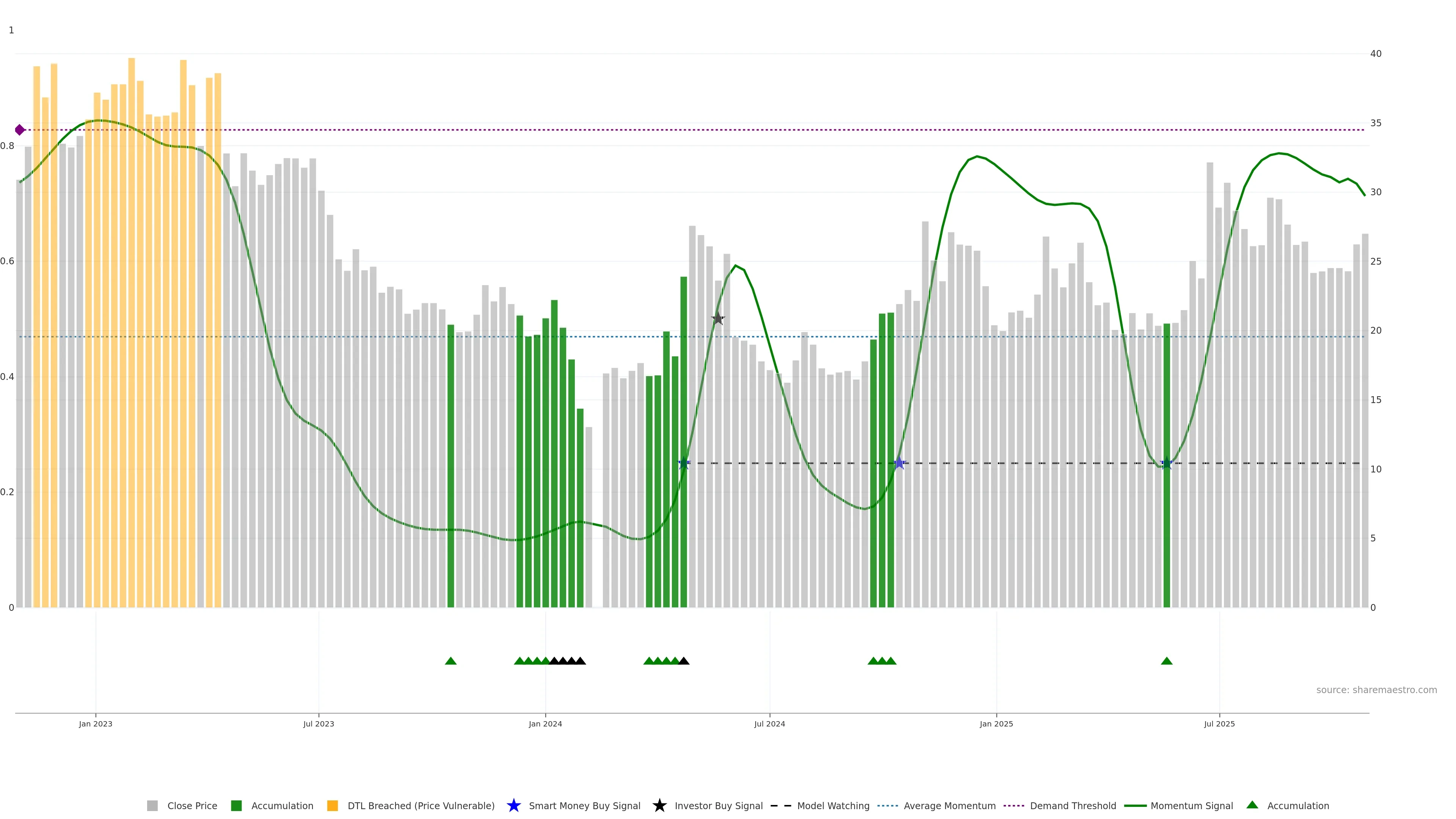Click blue Smart Money star near October 2024
The image size is (1456, 819).
pyautogui.click(x=899, y=463)
